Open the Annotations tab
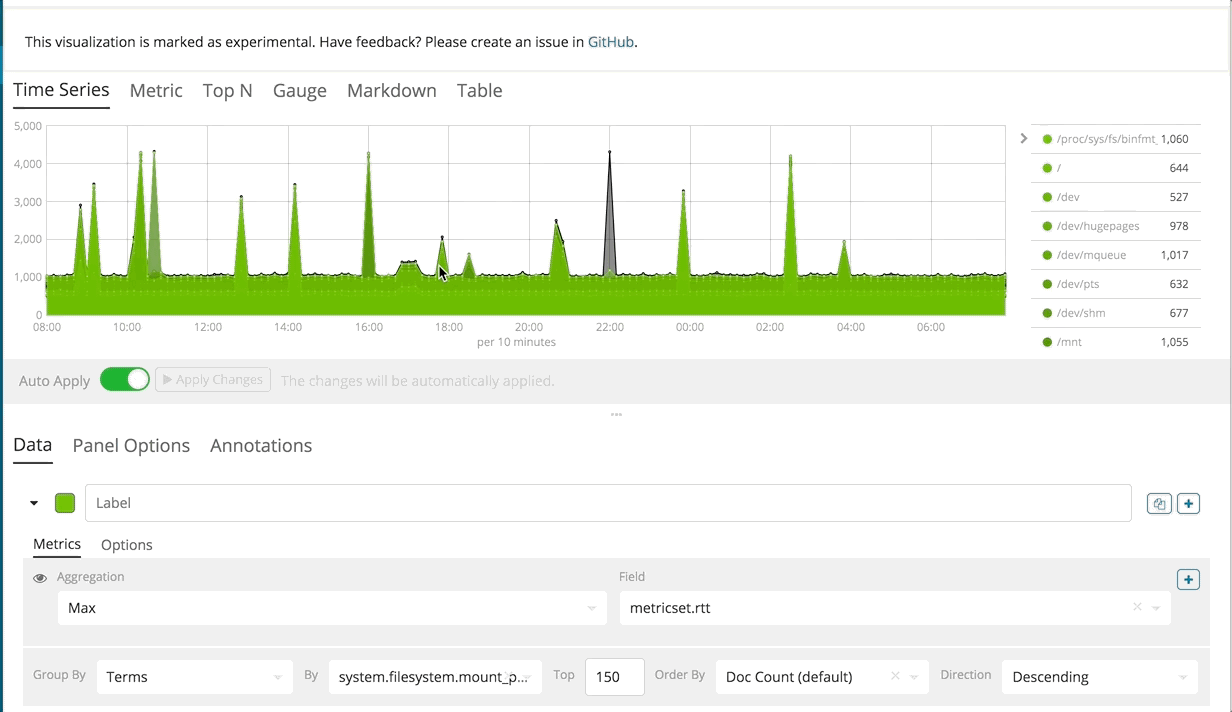Image resolution: width=1232 pixels, height=712 pixels. [x=261, y=446]
